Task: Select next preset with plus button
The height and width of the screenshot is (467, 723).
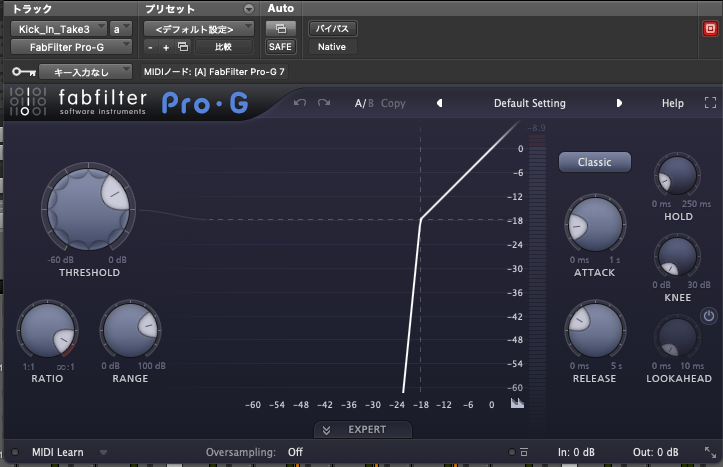Action: click(x=166, y=47)
